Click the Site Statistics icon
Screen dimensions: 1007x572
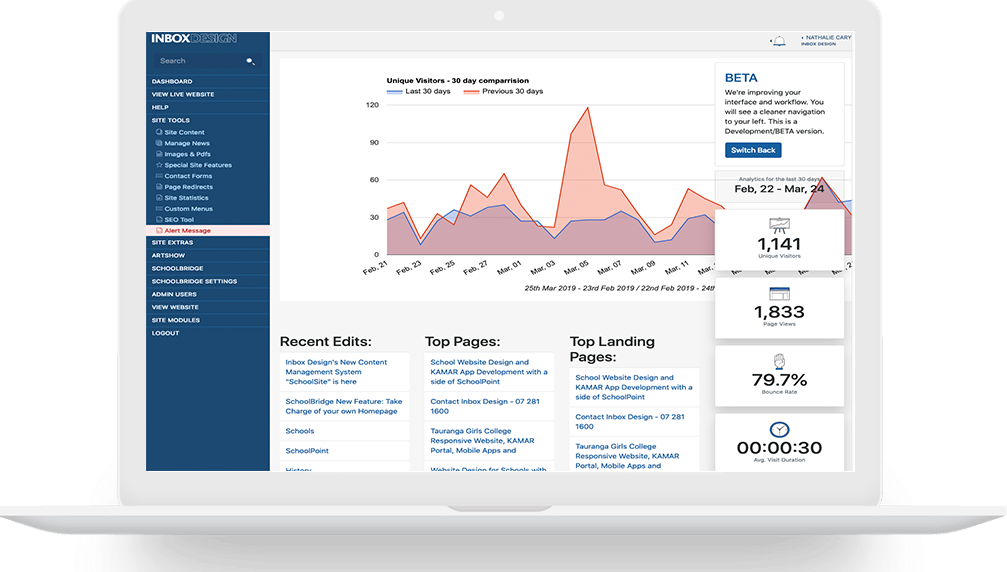pyautogui.click(x=159, y=197)
